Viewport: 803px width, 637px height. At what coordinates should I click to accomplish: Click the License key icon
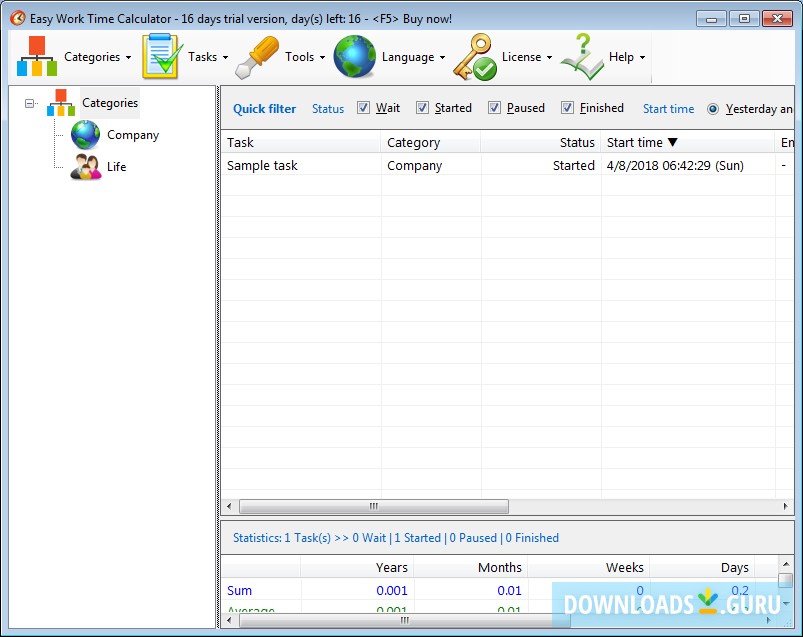point(475,57)
